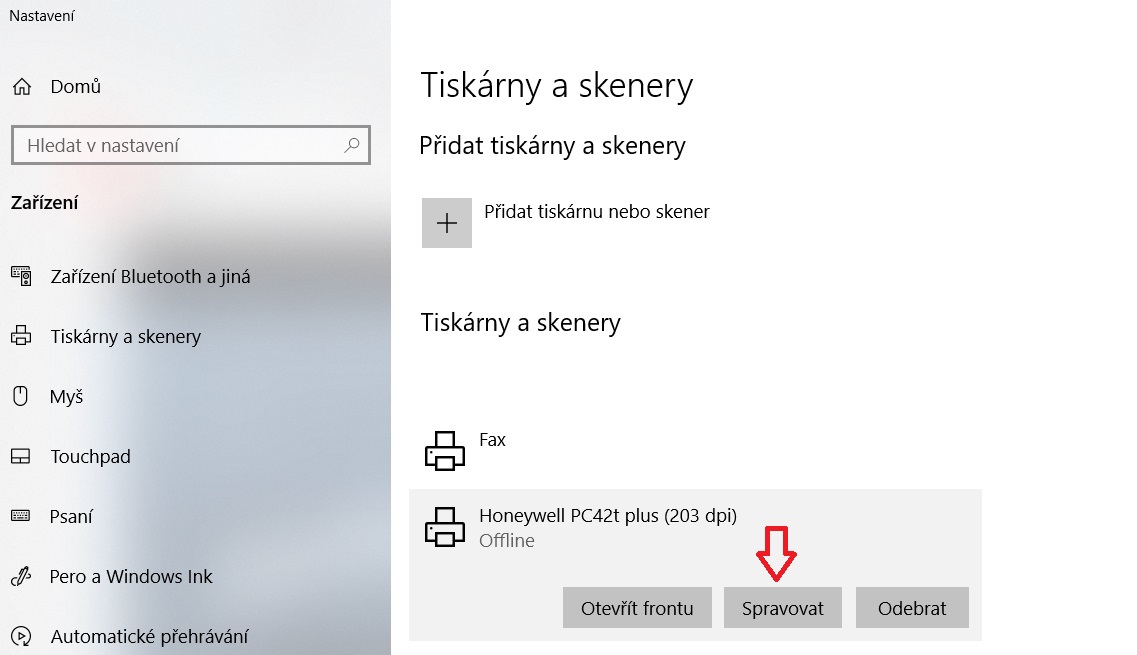Remove printer with the Odebrat button

tap(912, 608)
